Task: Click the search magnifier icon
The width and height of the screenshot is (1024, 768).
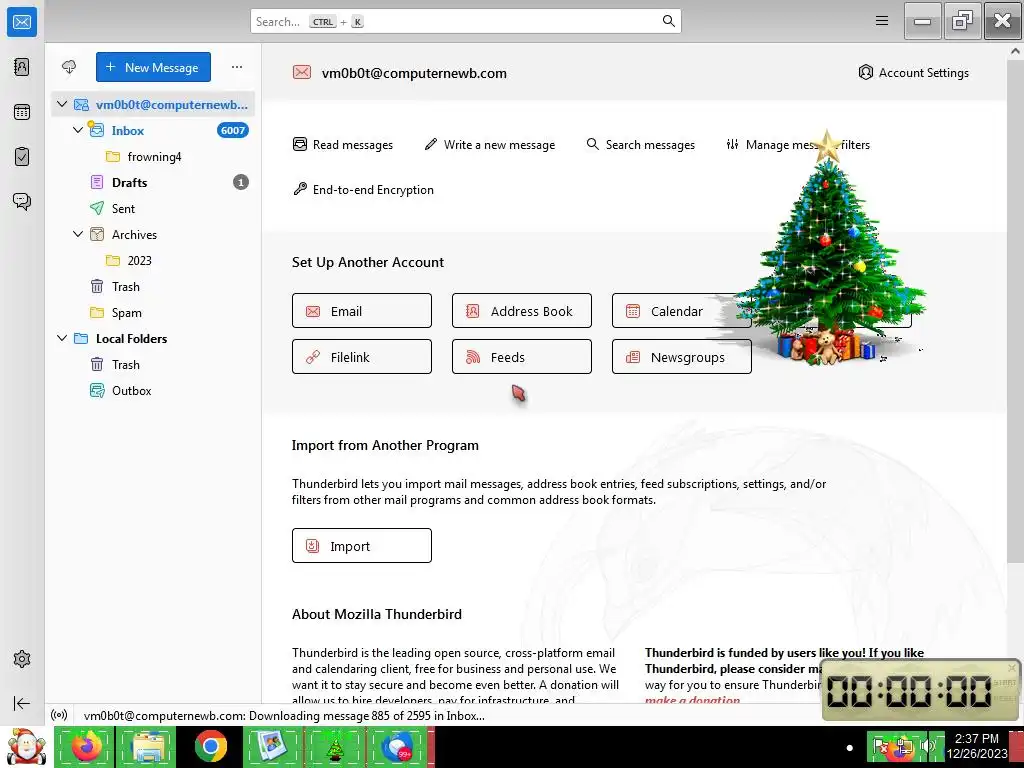Action: click(x=669, y=21)
